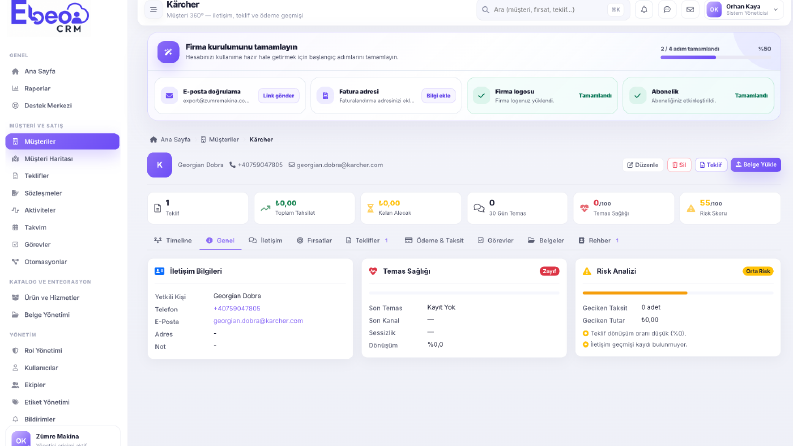This screenshot has height=446, width=793.
Task: Click the setup progress bar
Action: 716,57
